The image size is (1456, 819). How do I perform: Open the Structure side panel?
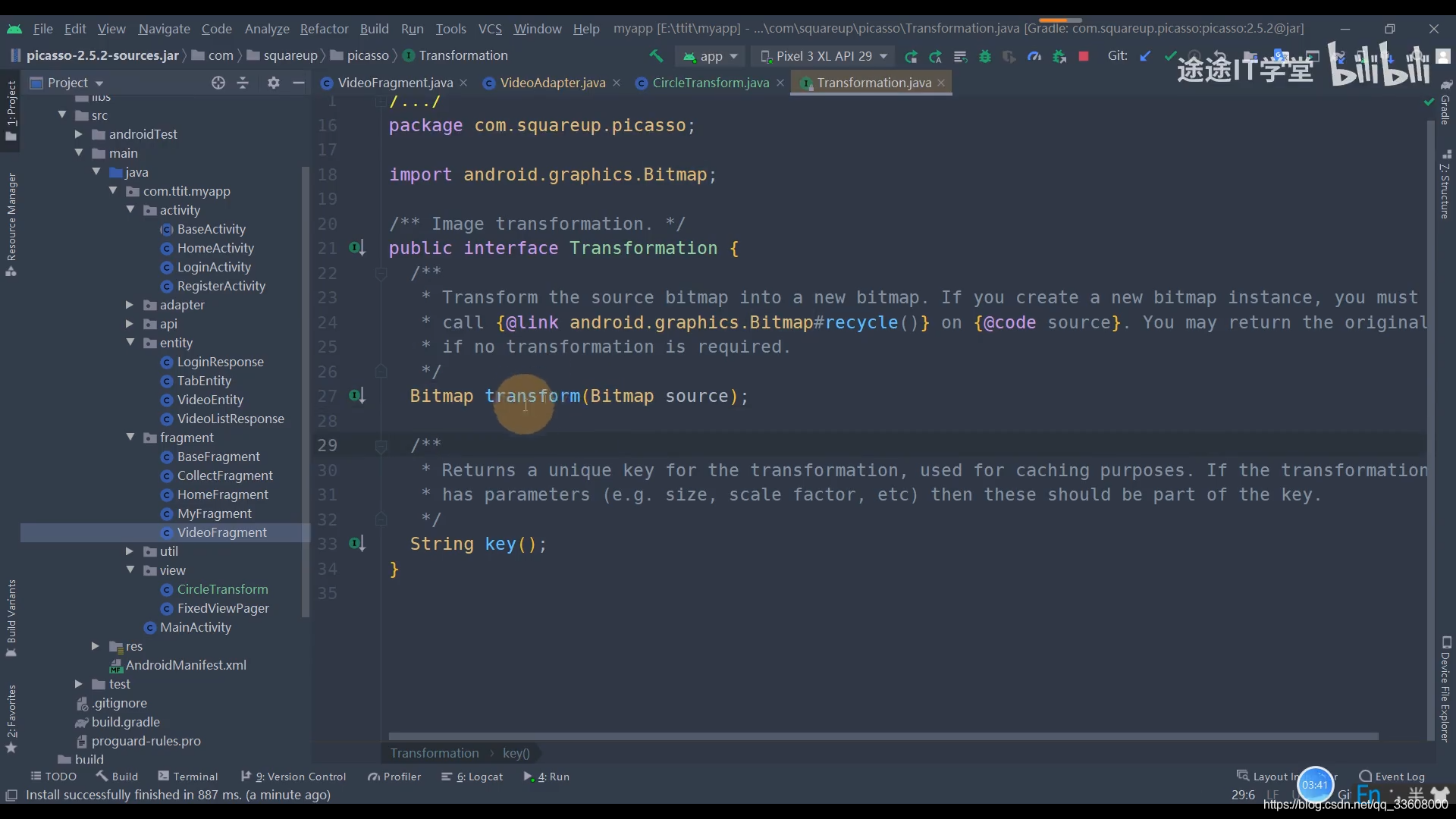pyautogui.click(x=1445, y=185)
